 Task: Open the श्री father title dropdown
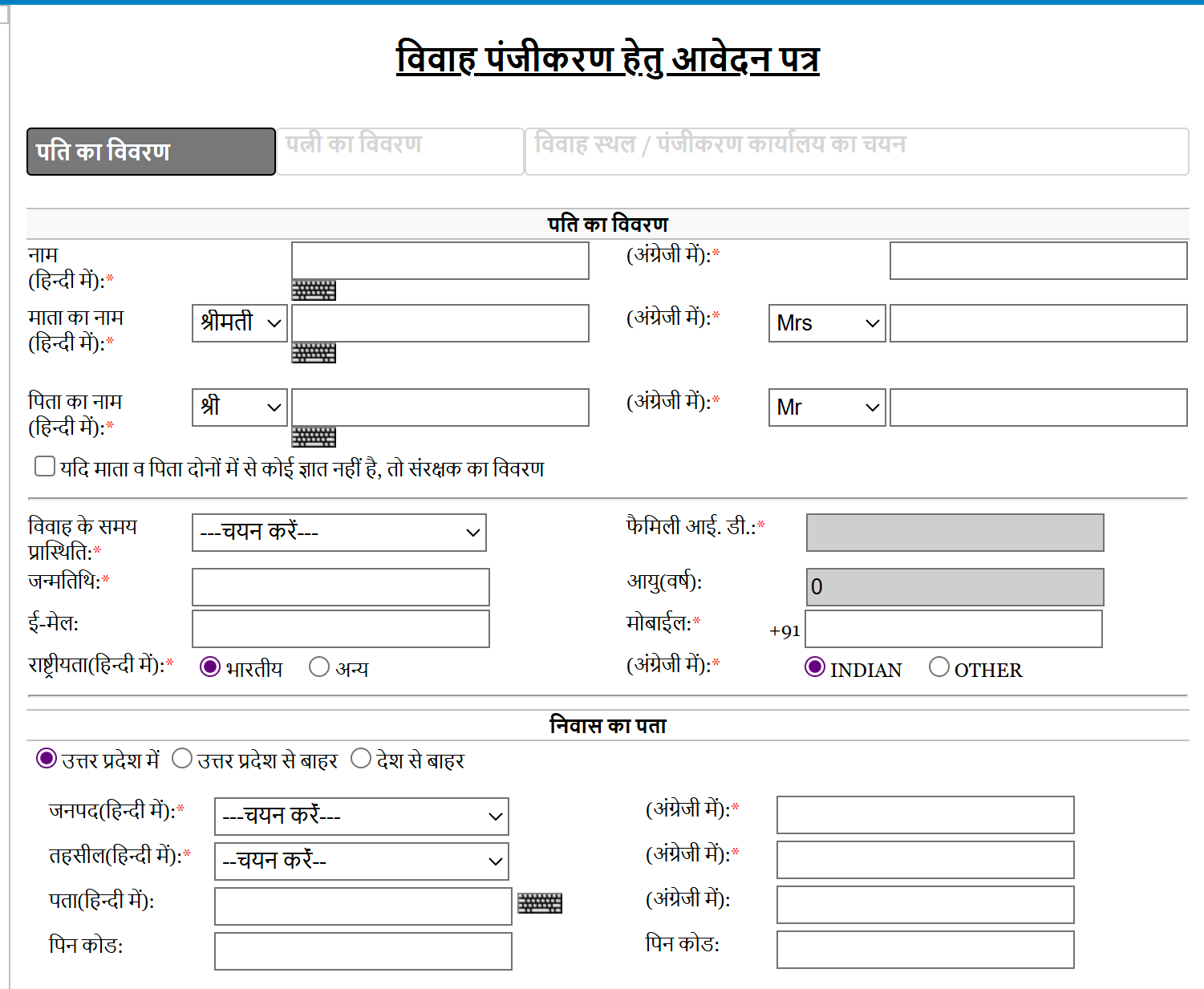click(239, 407)
